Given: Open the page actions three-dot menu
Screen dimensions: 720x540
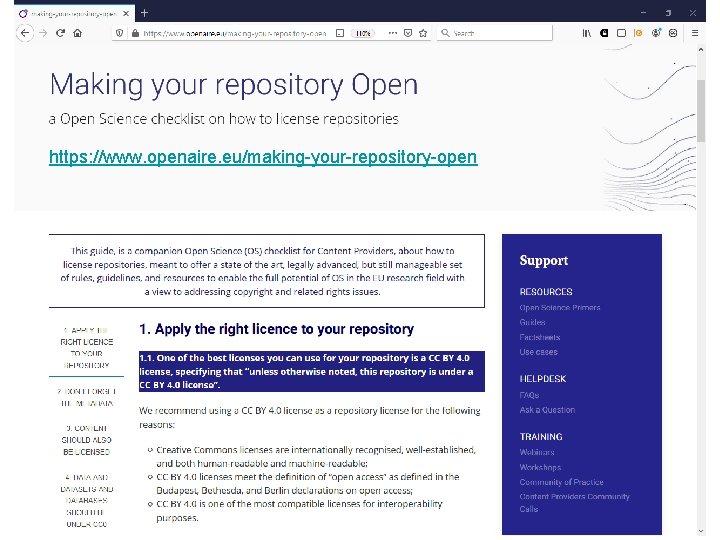Looking at the screenshot, I should tap(393, 33).
